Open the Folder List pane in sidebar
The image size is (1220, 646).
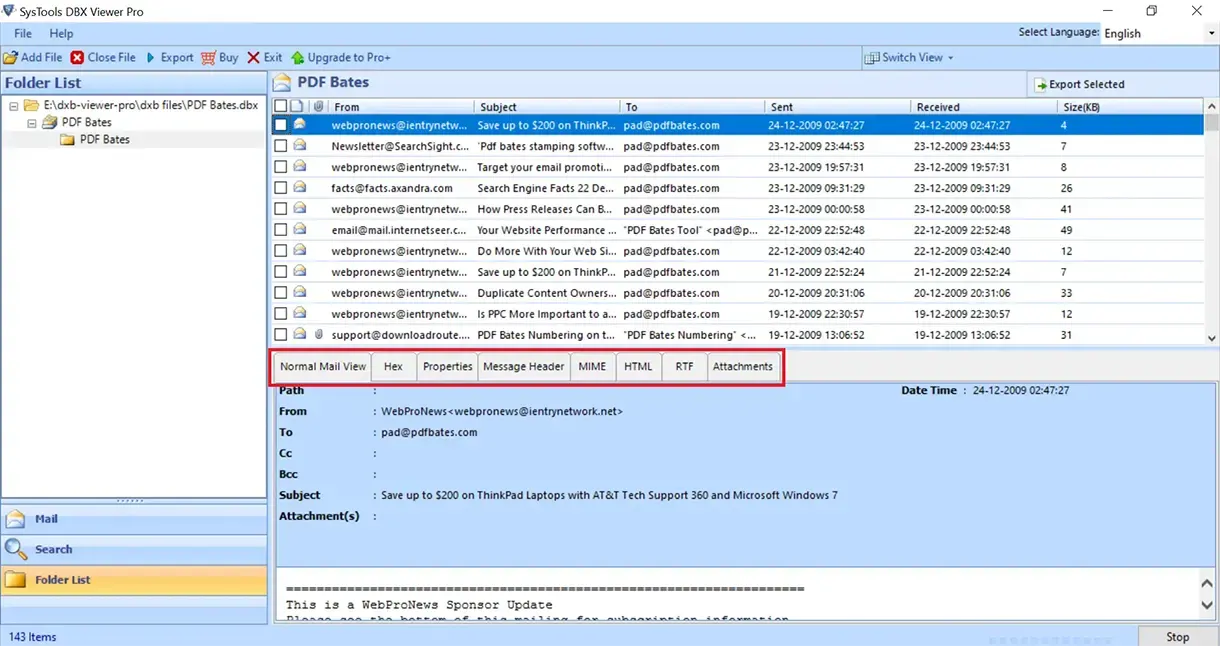134,580
